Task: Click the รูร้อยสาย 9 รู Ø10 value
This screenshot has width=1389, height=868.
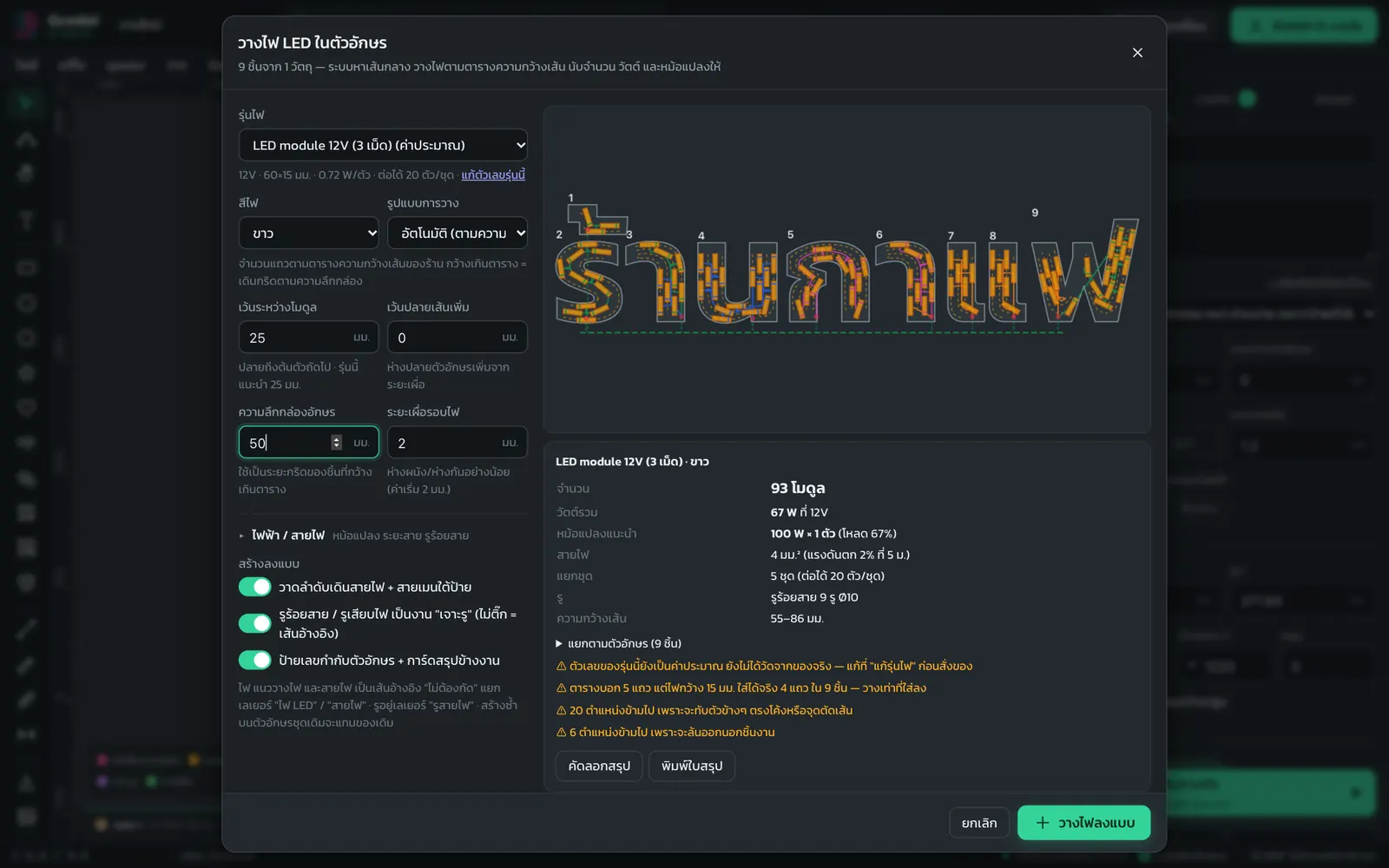Action: (814, 597)
